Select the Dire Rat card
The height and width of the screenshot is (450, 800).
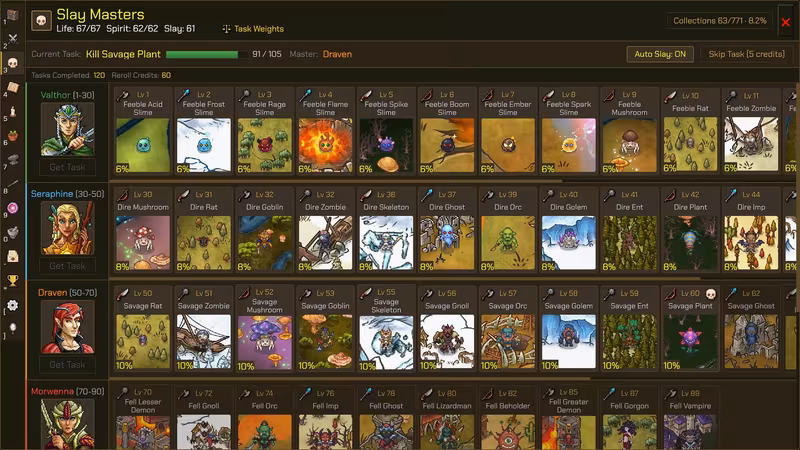click(x=204, y=230)
